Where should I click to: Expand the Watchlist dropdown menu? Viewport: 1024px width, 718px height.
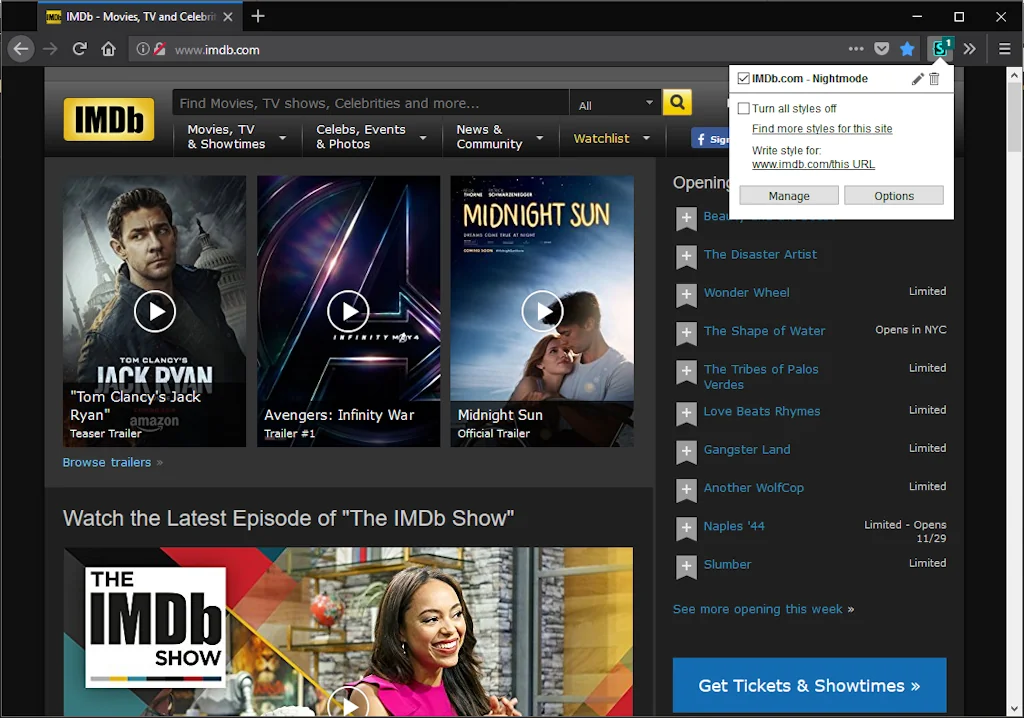611,138
